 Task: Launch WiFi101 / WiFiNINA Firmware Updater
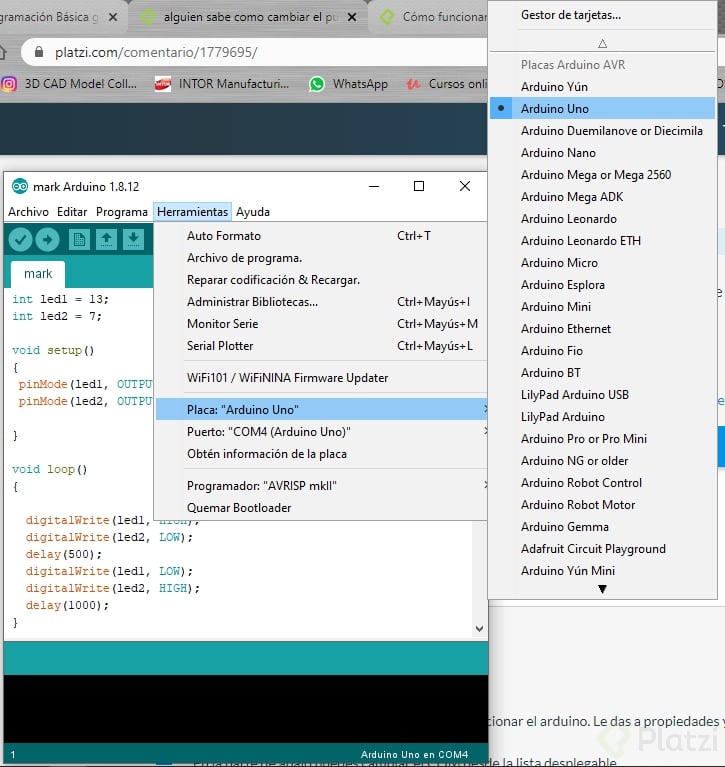[321, 378]
